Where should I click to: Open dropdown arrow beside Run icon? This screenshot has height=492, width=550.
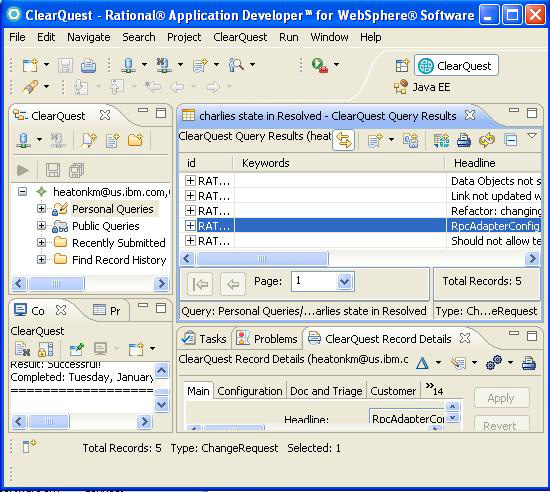coord(336,65)
